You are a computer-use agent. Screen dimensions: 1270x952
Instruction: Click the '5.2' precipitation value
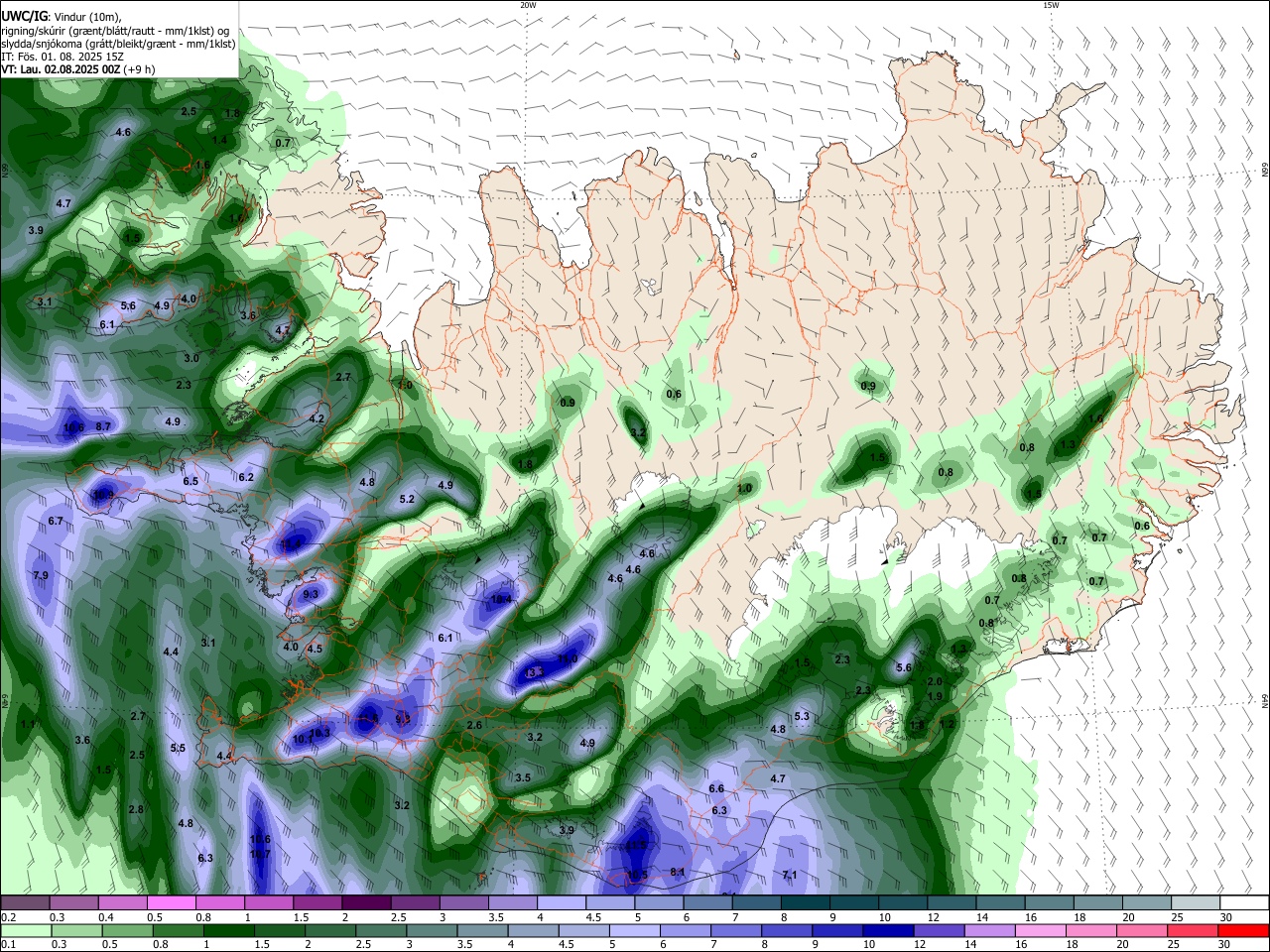[407, 499]
